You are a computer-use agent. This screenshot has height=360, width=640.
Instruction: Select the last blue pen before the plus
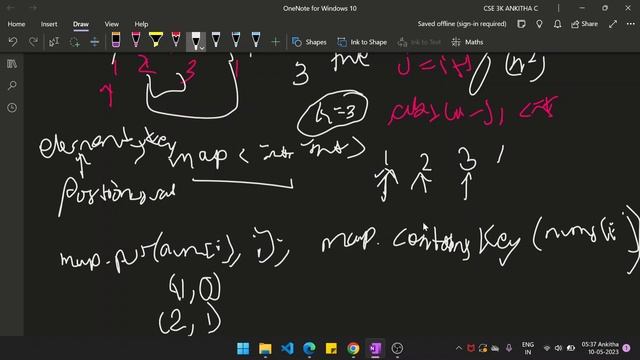pos(256,40)
